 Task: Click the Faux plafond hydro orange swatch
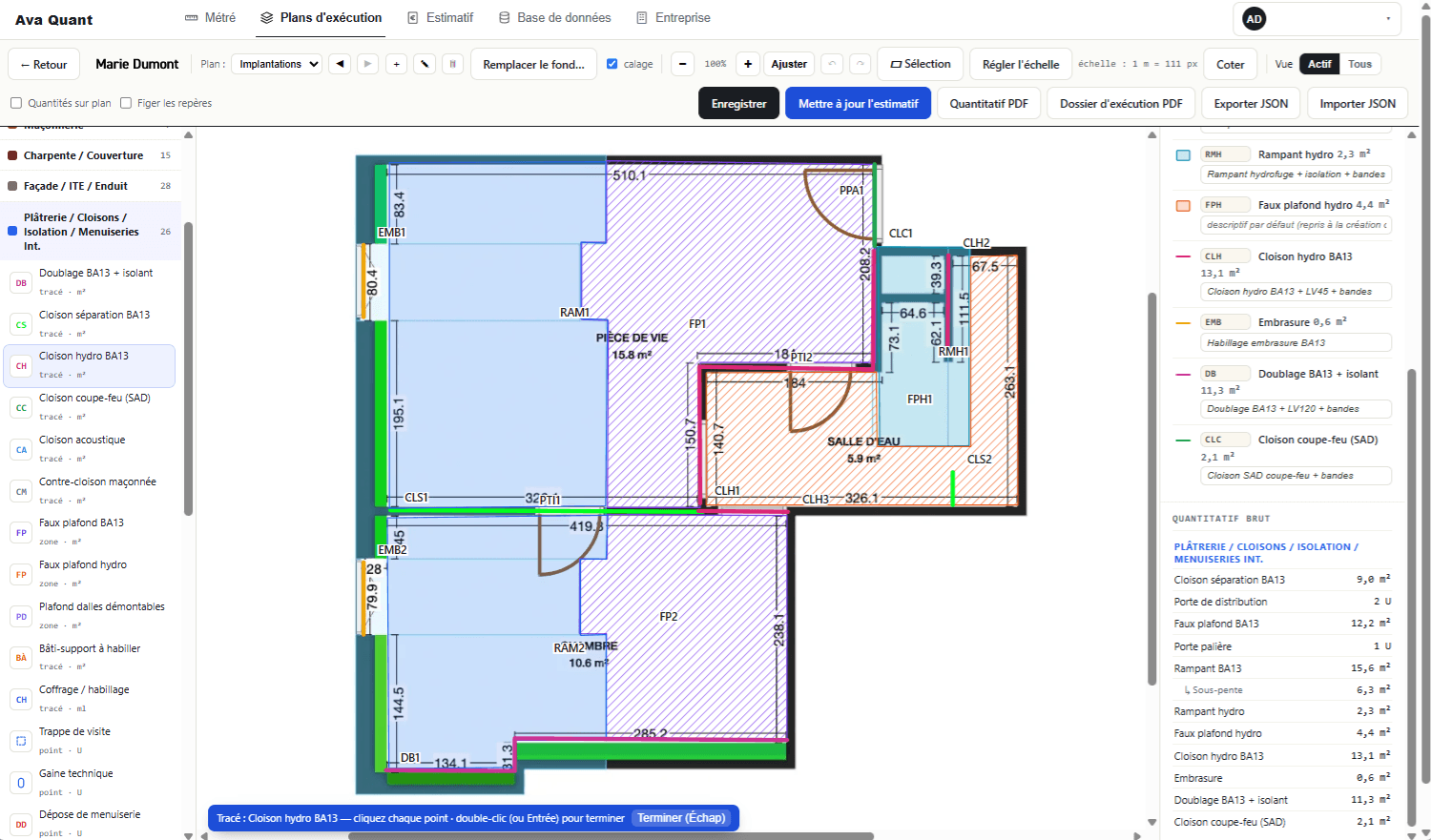pos(1183,205)
